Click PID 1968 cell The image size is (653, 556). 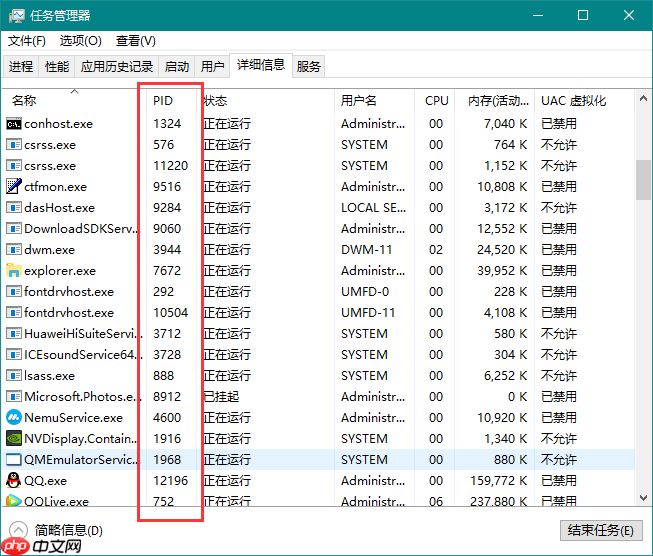coord(167,459)
